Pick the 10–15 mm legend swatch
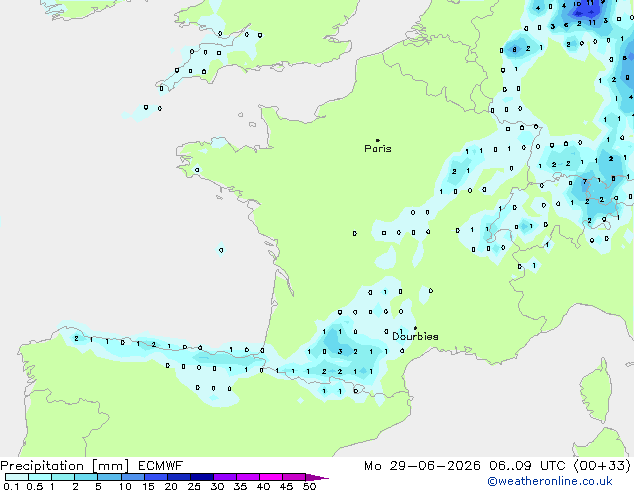The image size is (634, 490). tap(132, 477)
